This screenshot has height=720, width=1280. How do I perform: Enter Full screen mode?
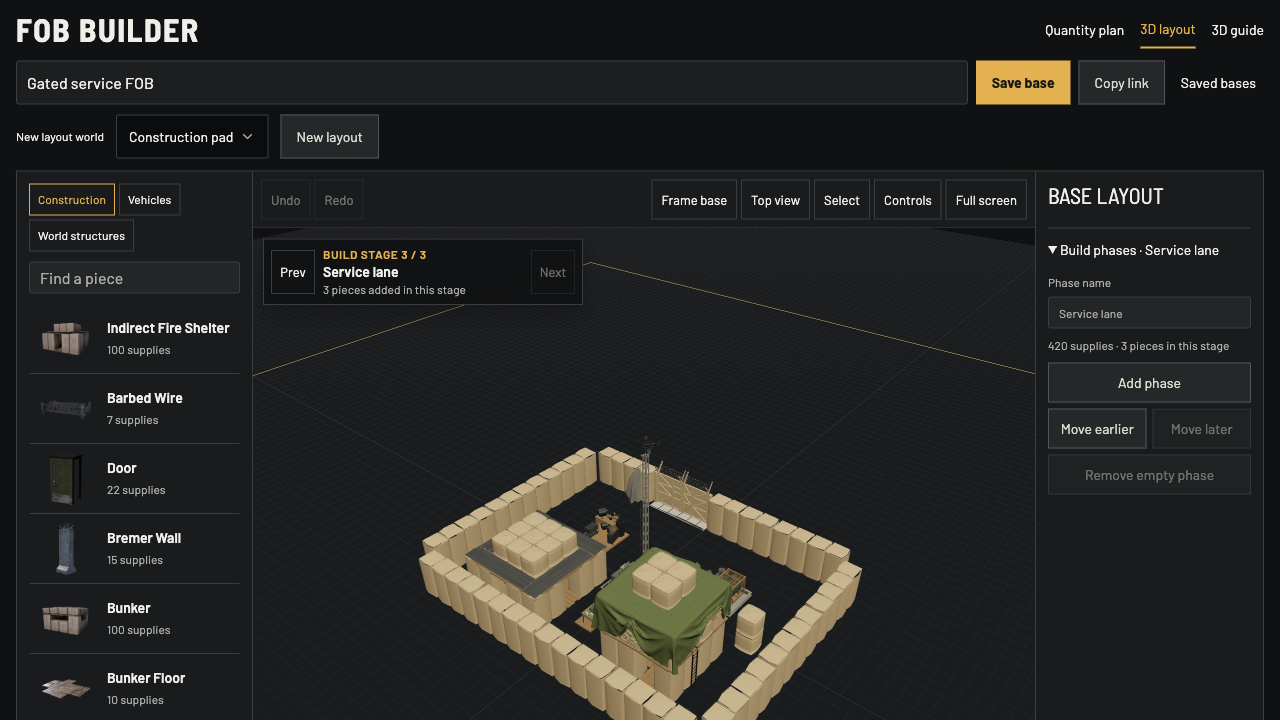[x=986, y=200]
